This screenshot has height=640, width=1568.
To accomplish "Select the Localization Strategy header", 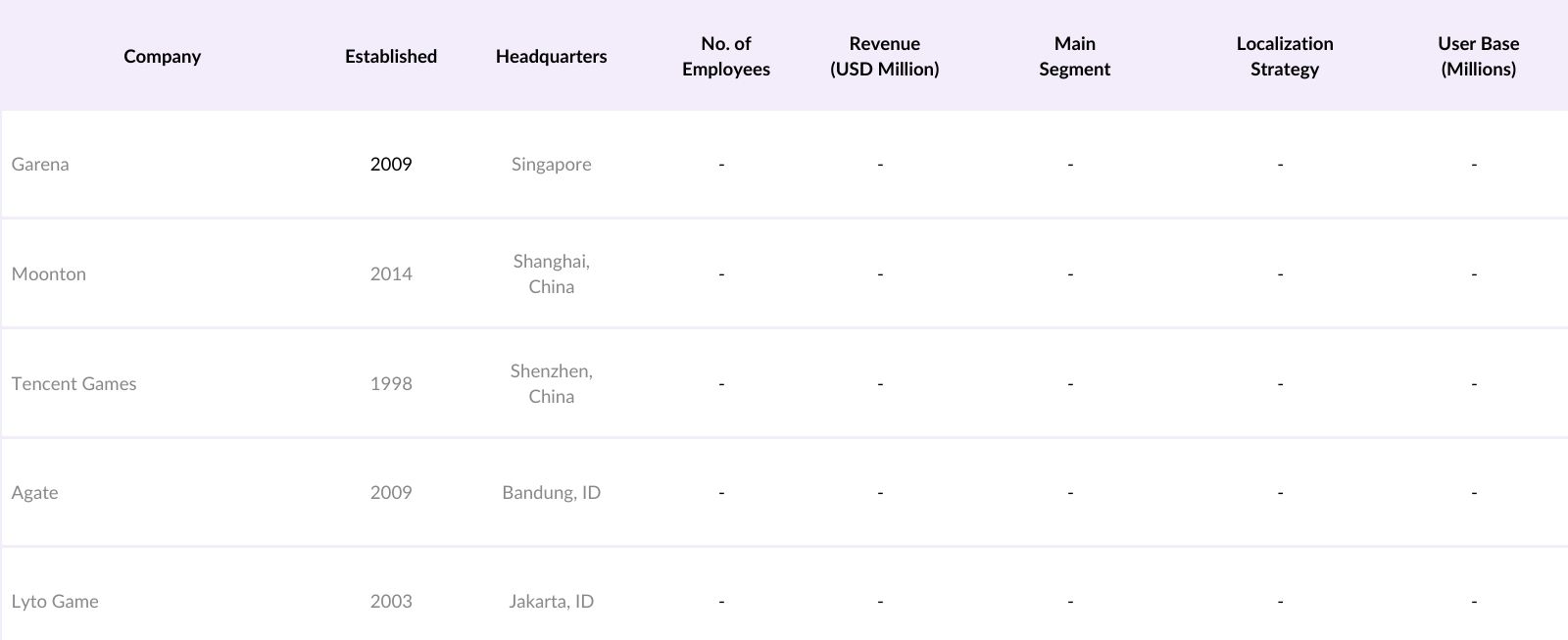I will click(x=1284, y=57).
